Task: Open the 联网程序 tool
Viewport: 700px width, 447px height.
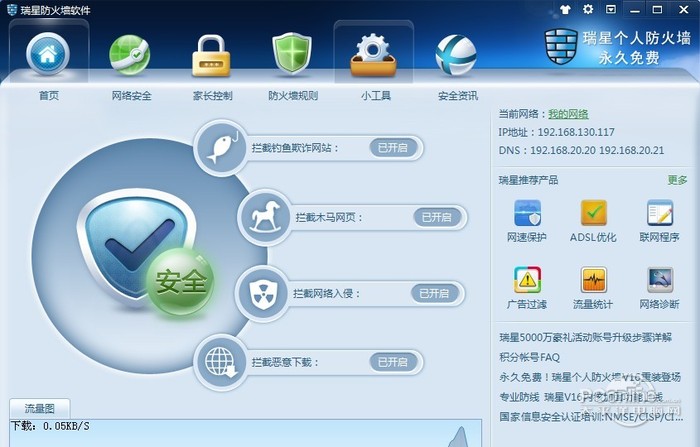Action: (x=660, y=213)
